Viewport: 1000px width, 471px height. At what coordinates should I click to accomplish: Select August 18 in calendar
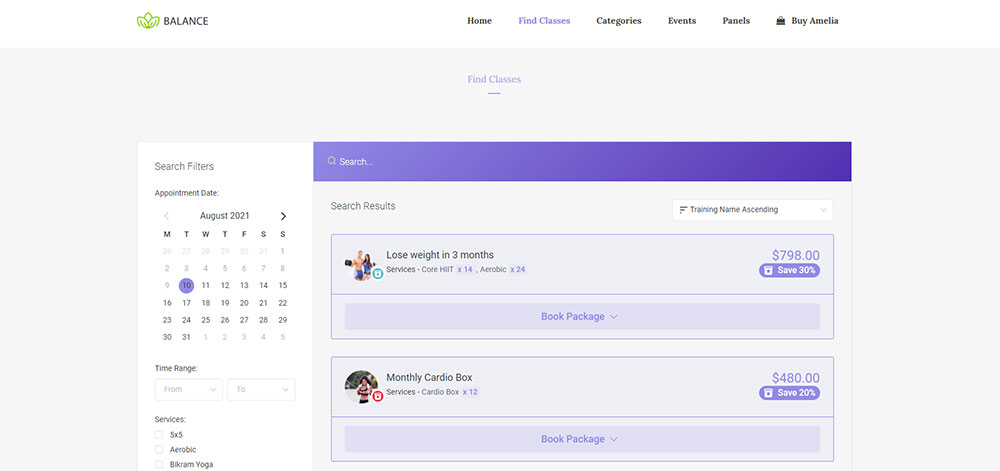click(x=205, y=303)
